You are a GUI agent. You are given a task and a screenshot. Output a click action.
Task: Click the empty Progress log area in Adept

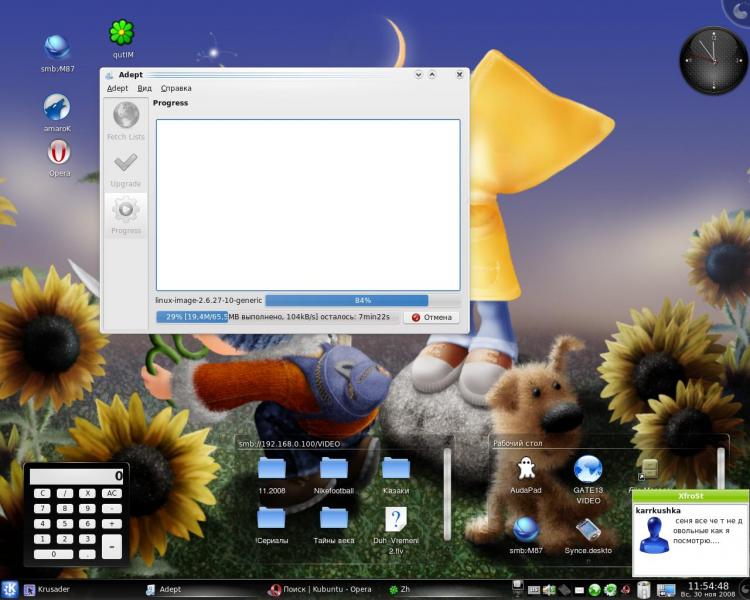[308, 205]
